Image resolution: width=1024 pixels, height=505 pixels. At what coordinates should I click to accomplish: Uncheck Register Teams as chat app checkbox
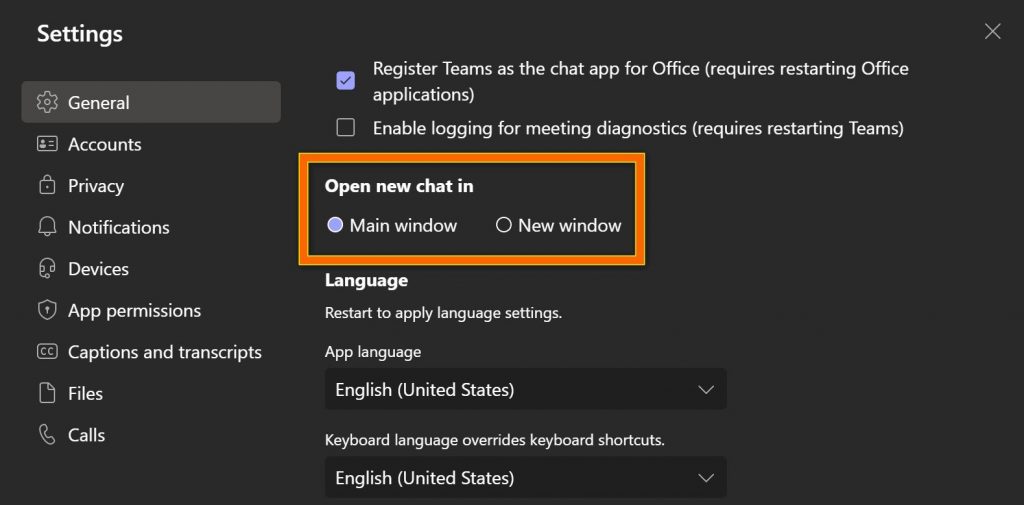(x=346, y=81)
